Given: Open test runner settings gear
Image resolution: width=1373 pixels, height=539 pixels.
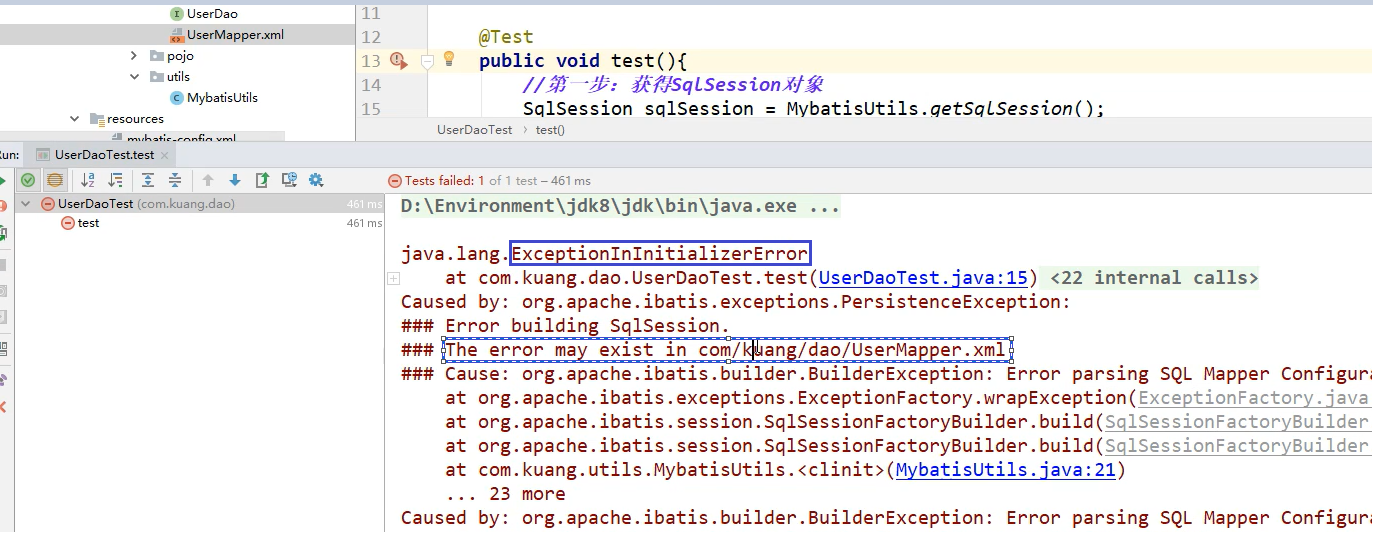Looking at the screenshot, I should pyautogui.click(x=316, y=180).
